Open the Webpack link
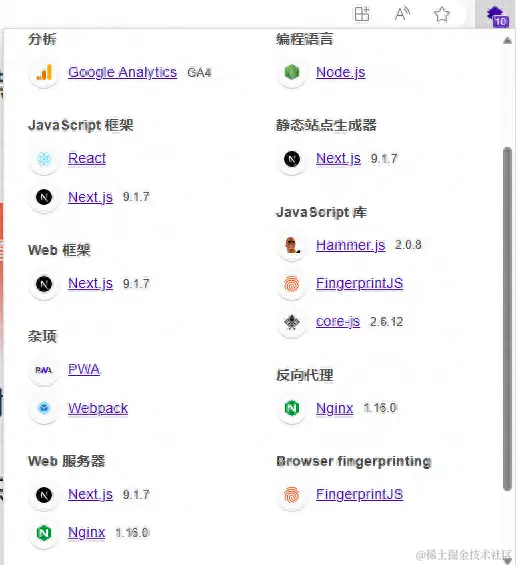 tap(98, 408)
